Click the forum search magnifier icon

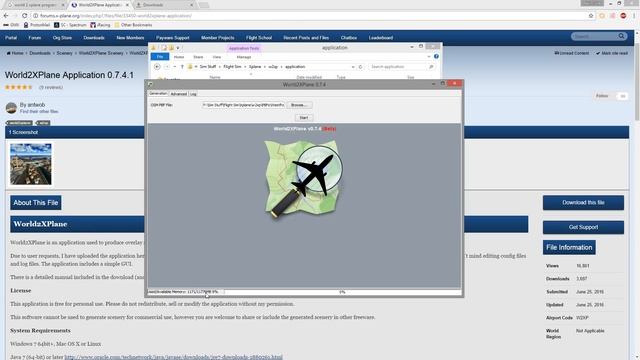coord(621,36)
